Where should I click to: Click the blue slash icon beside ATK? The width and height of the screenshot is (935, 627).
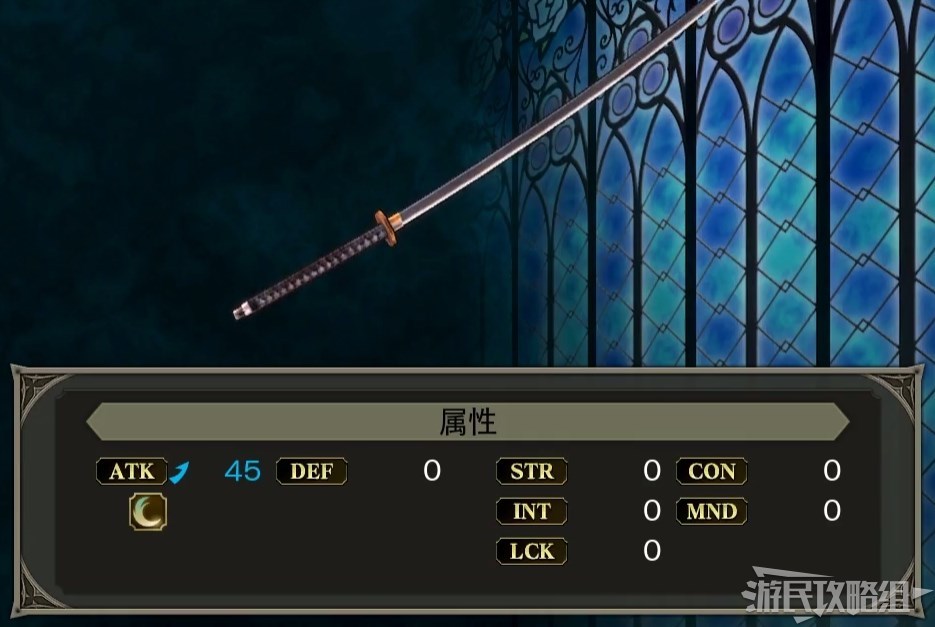(180, 472)
